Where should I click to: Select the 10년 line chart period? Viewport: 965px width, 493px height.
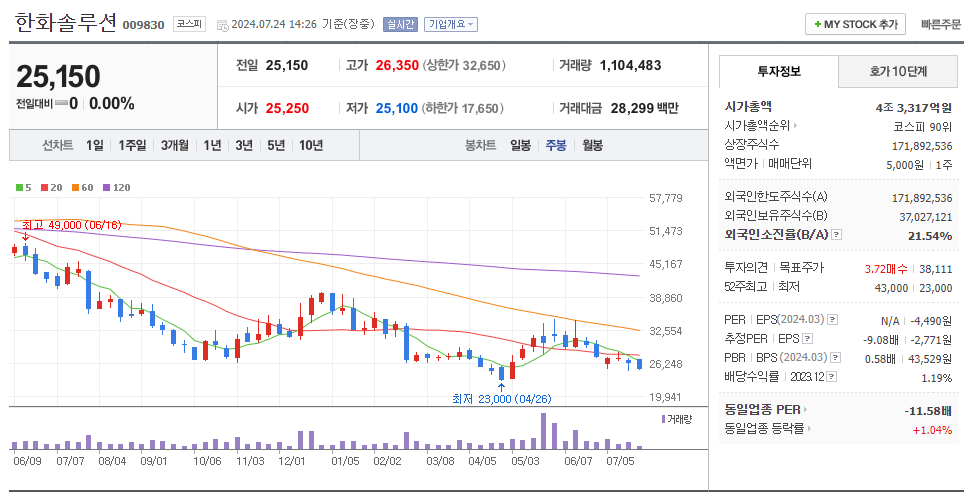click(x=311, y=146)
